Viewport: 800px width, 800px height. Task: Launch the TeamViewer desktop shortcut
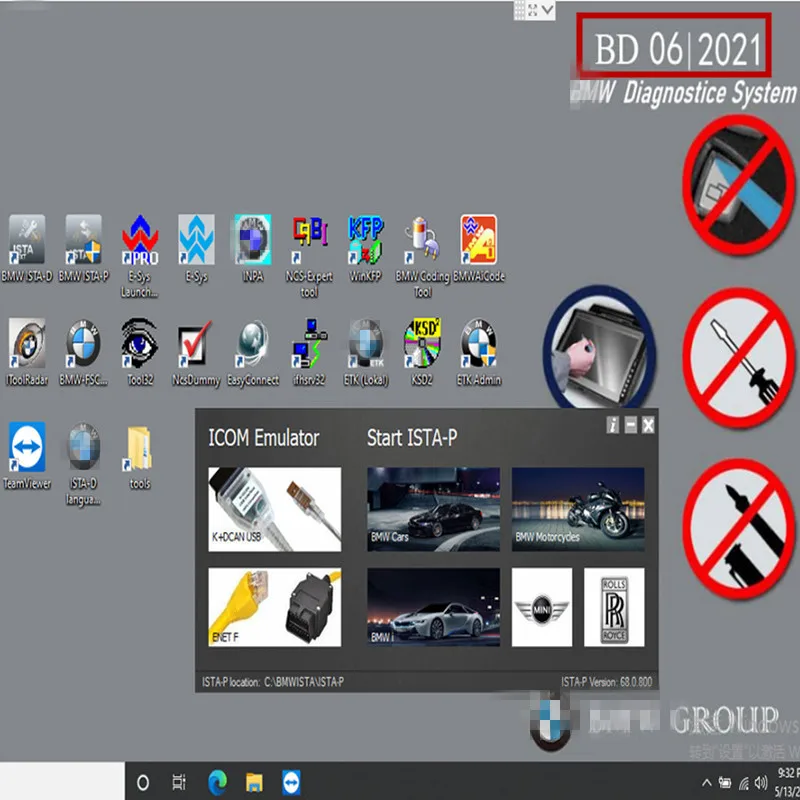(x=27, y=456)
